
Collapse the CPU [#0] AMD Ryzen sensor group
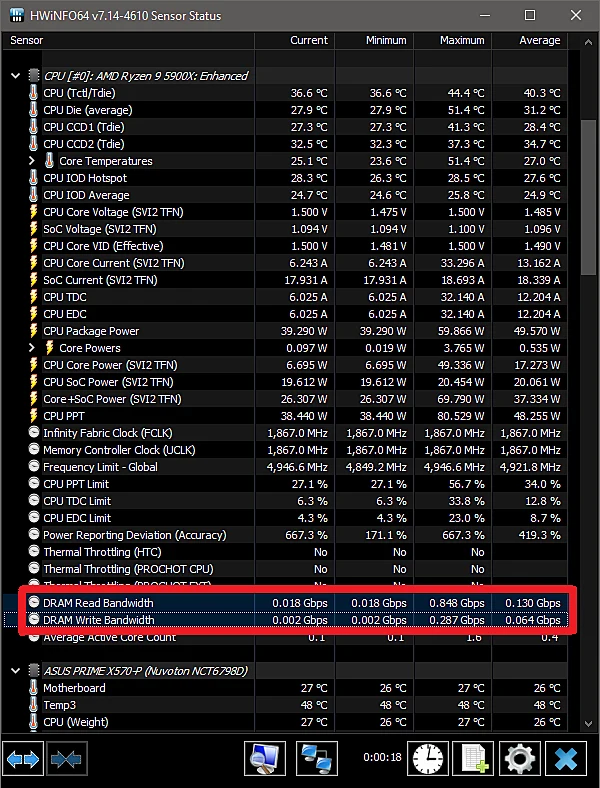(16, 76)
